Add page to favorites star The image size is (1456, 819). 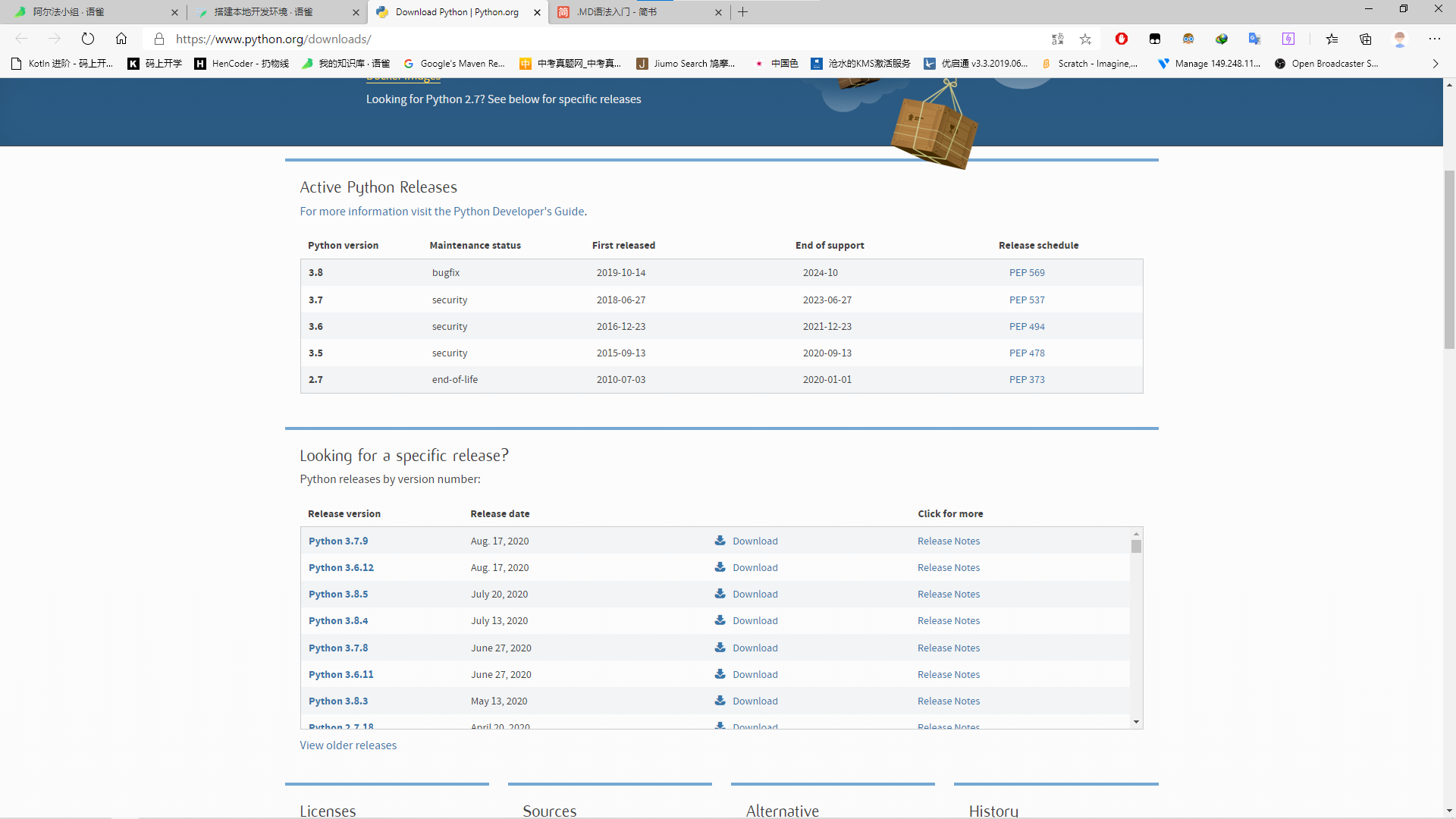pyautogui.click(x=1086, y=39)
